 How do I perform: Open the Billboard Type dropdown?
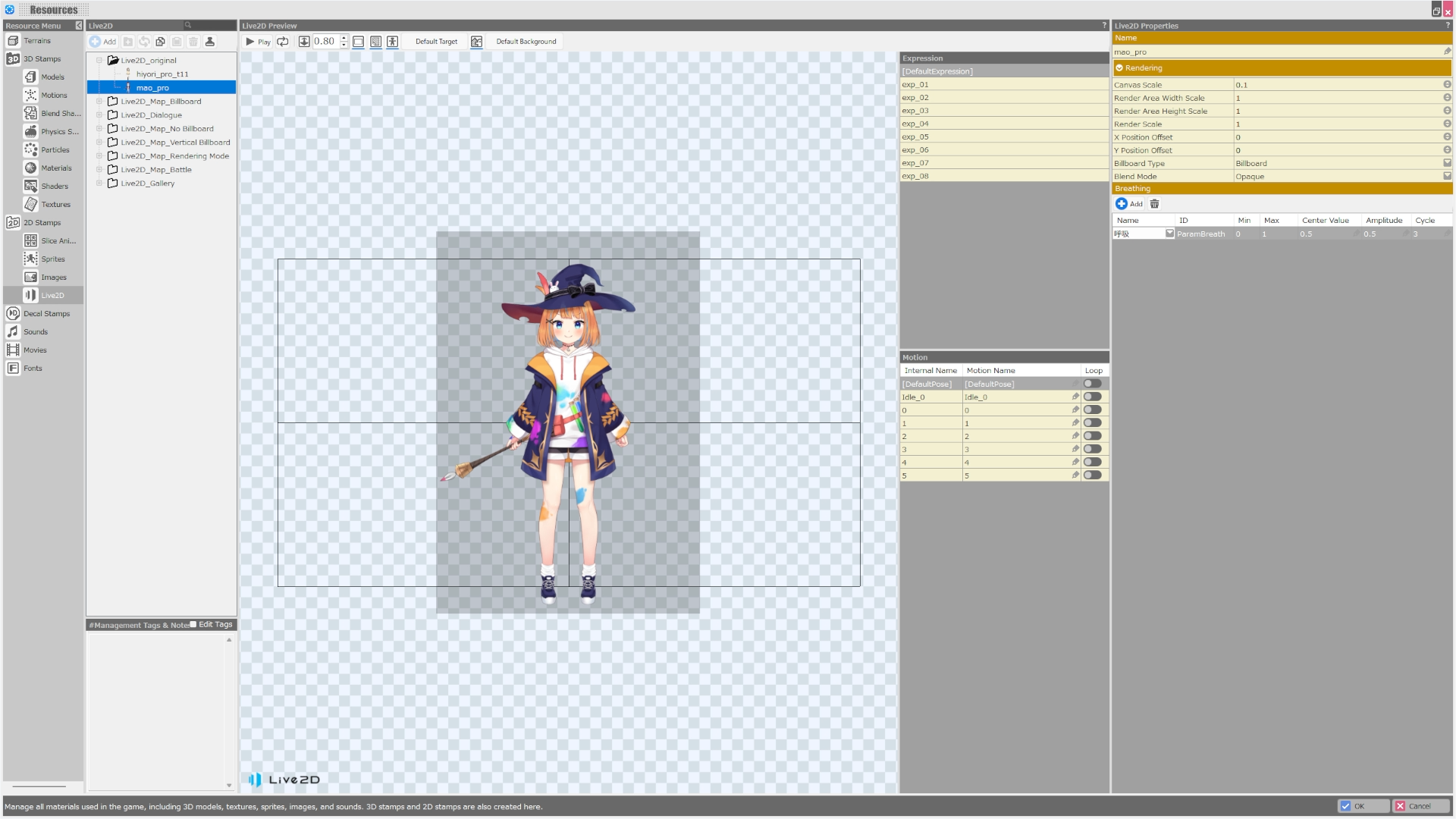pos(1447,163)
